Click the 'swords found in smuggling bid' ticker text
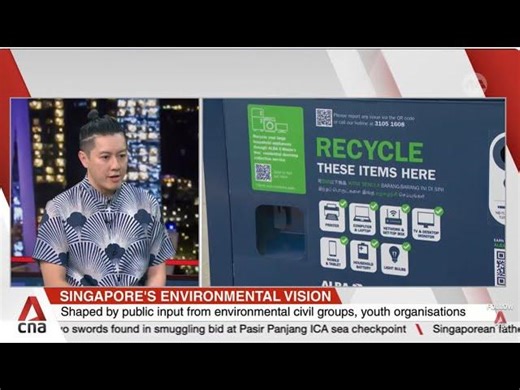Viewport: 520px width, 390px height. [232, 329]
